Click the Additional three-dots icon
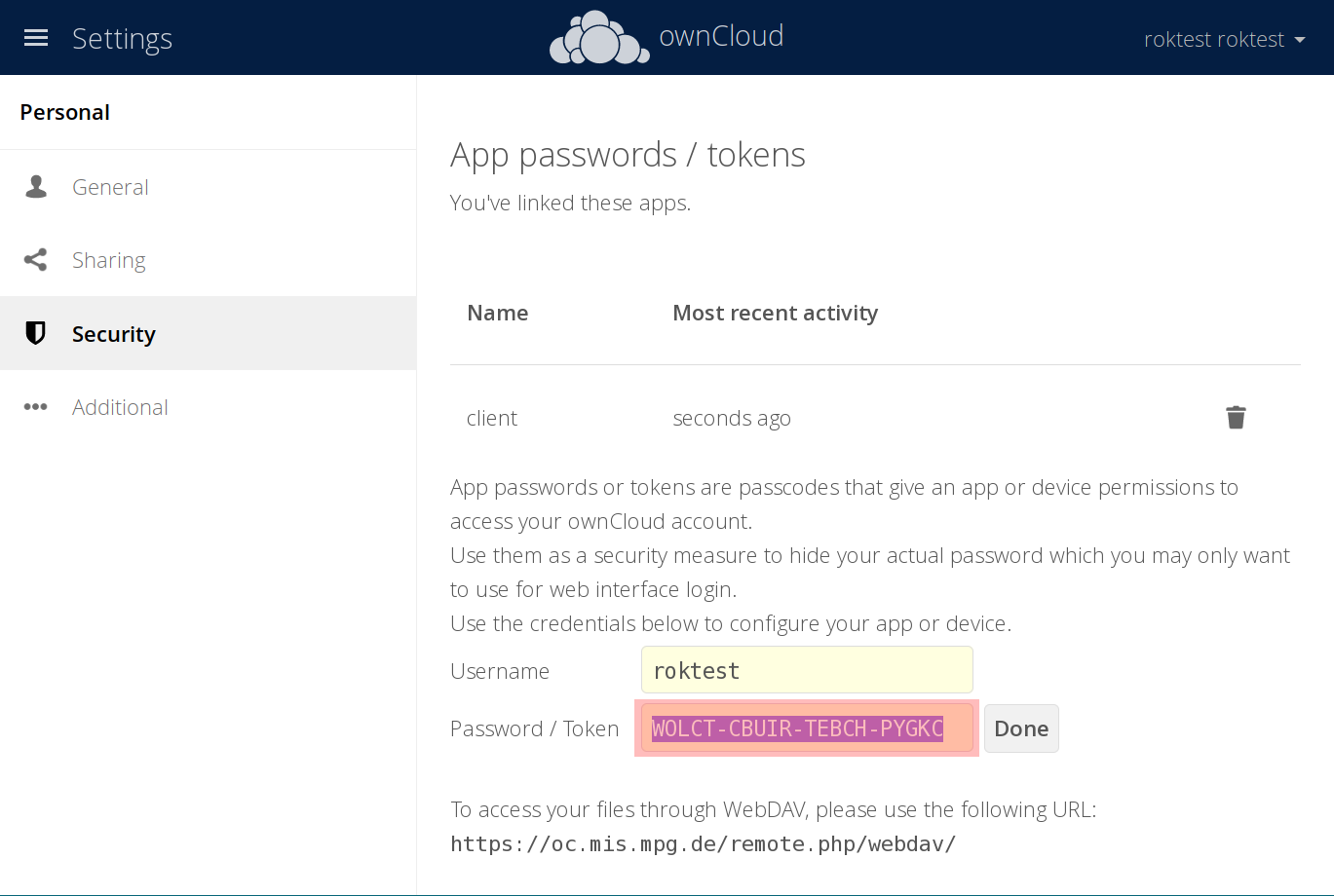Screen dimensions: 1334x896 click(x=36, y=407)
